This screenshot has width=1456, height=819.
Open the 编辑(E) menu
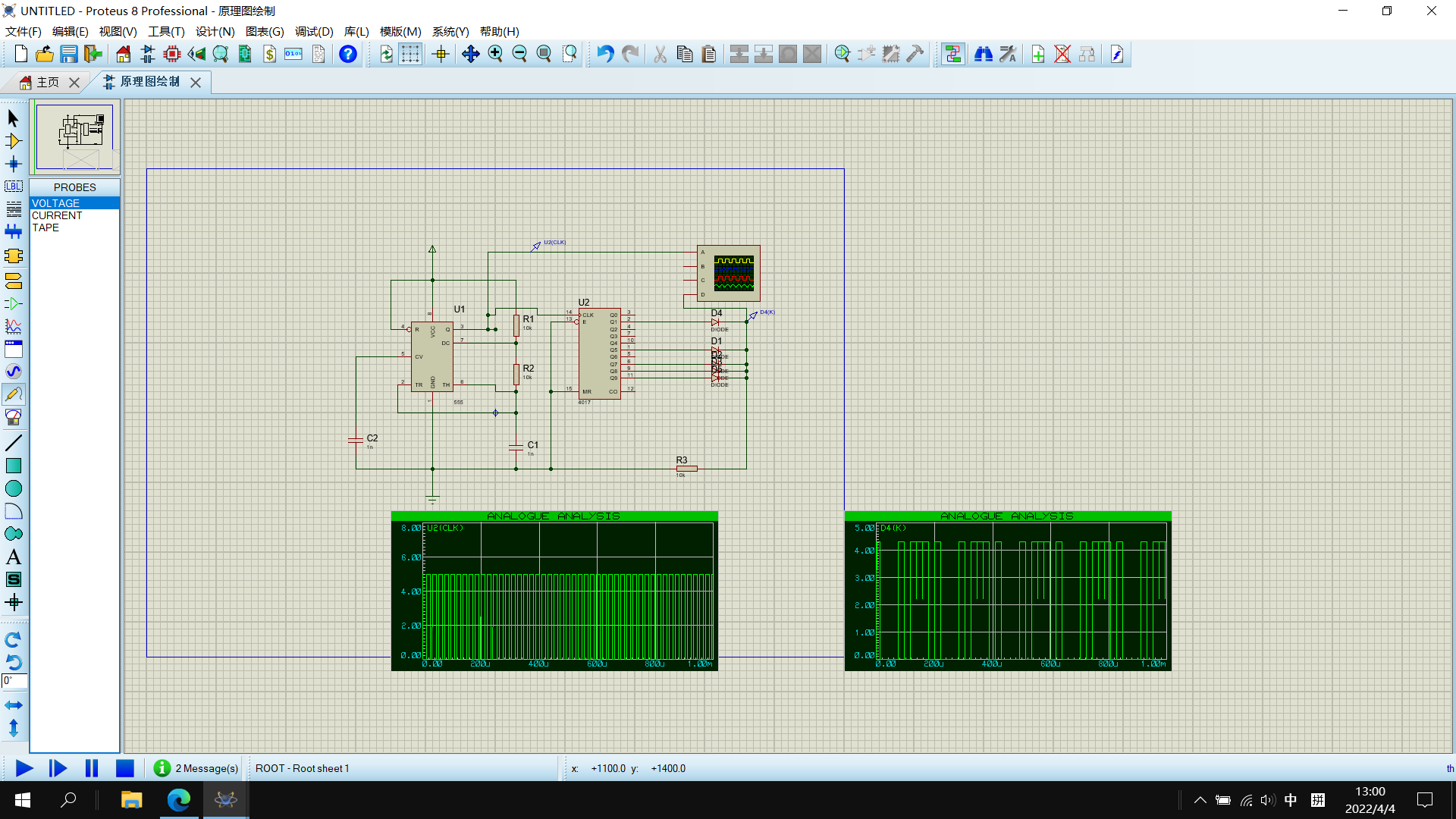(x=71, y=31)
